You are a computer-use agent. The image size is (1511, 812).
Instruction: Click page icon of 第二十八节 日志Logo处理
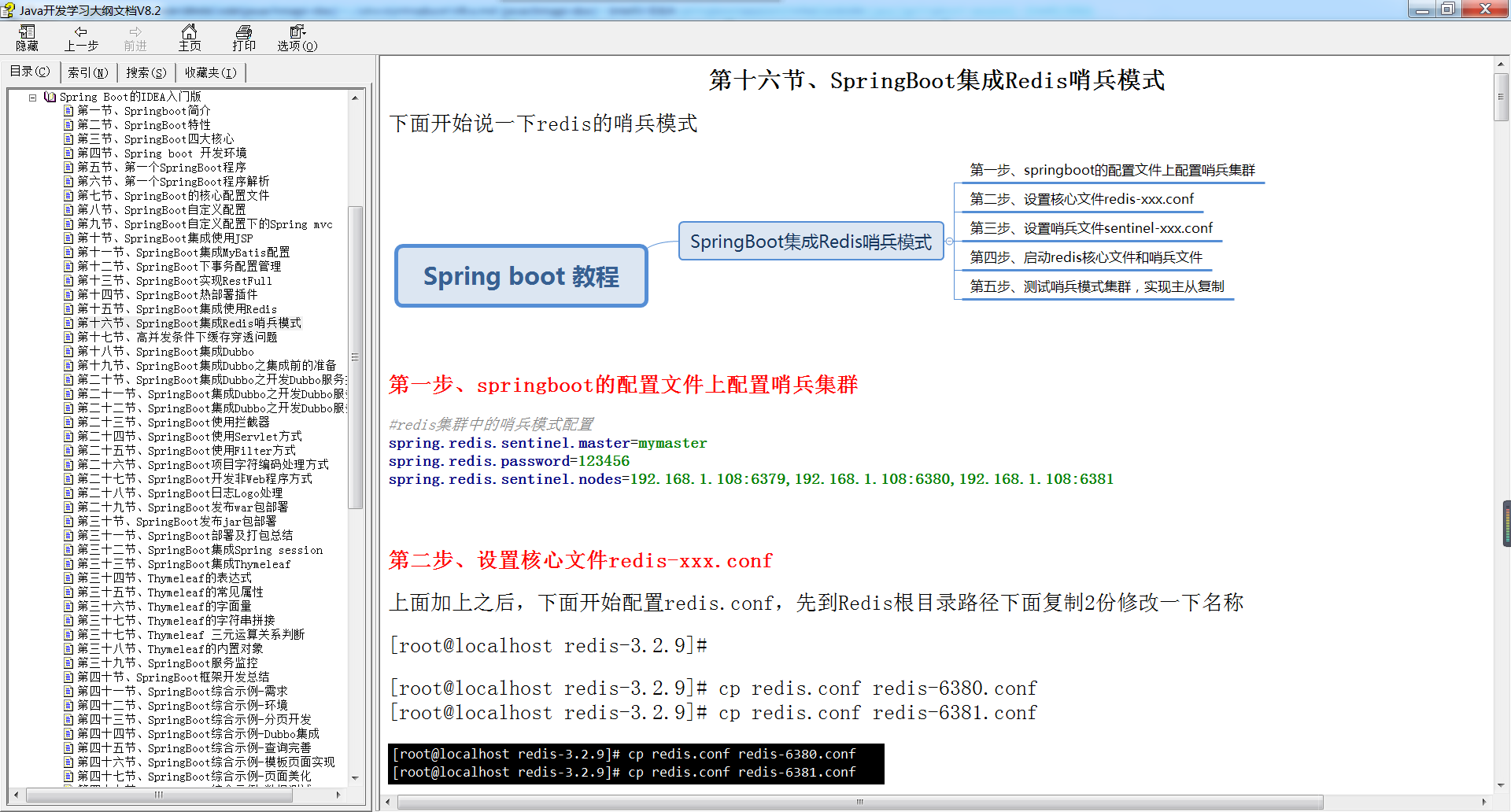click(x=68, y=493)
